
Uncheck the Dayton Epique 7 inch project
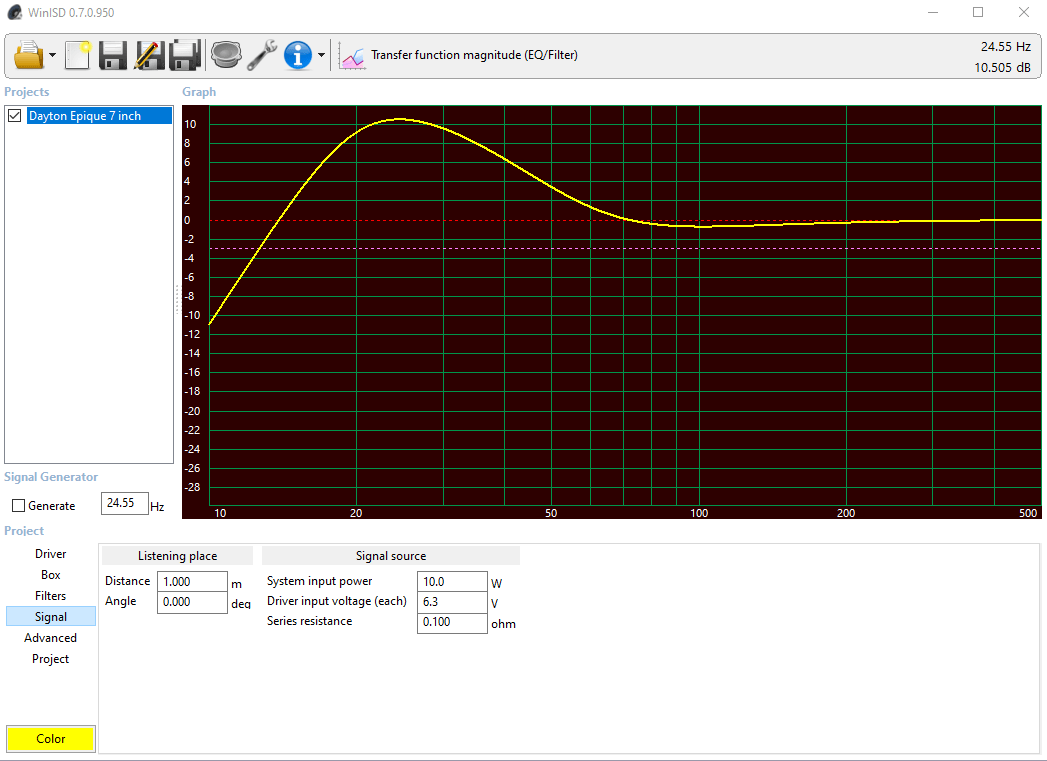click(x=15, y=115)
